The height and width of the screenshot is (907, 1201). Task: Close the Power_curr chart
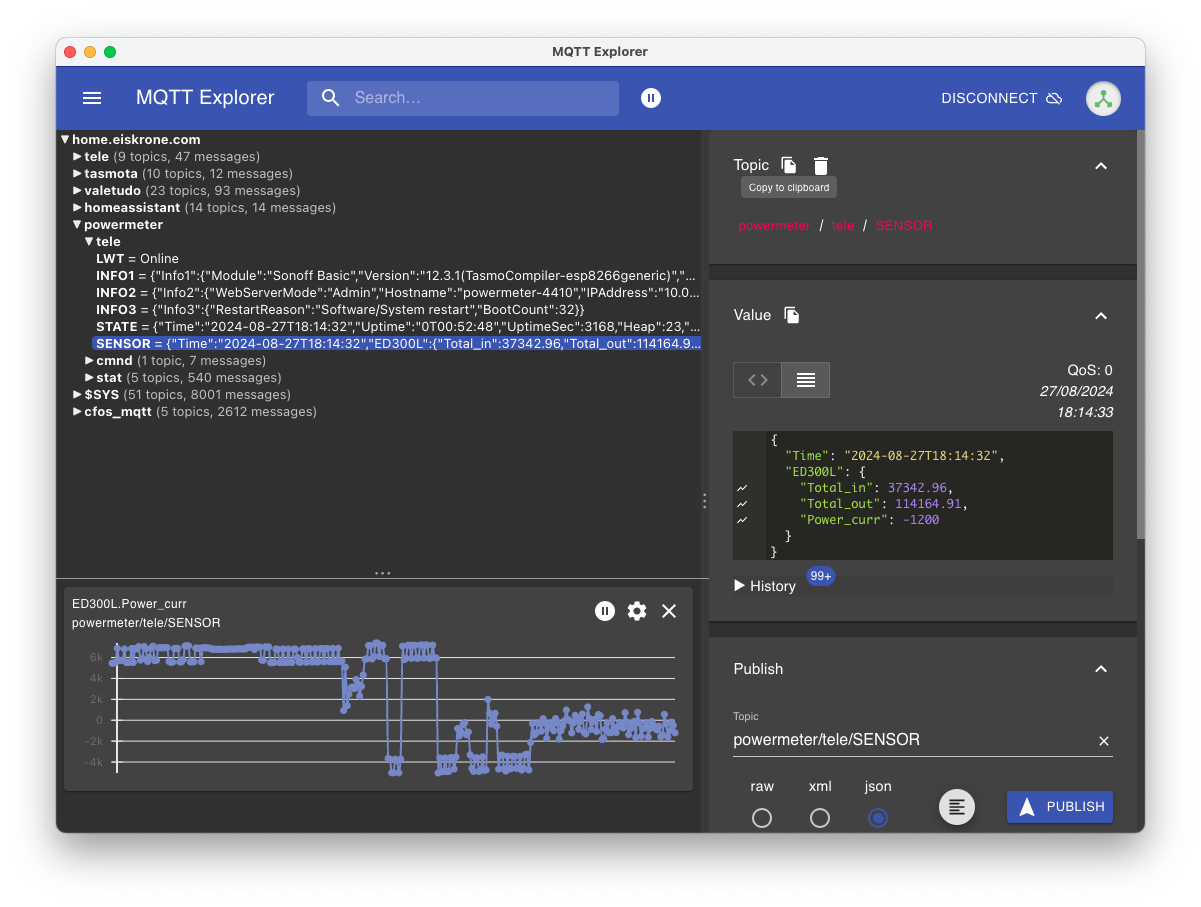pos(669,611)
